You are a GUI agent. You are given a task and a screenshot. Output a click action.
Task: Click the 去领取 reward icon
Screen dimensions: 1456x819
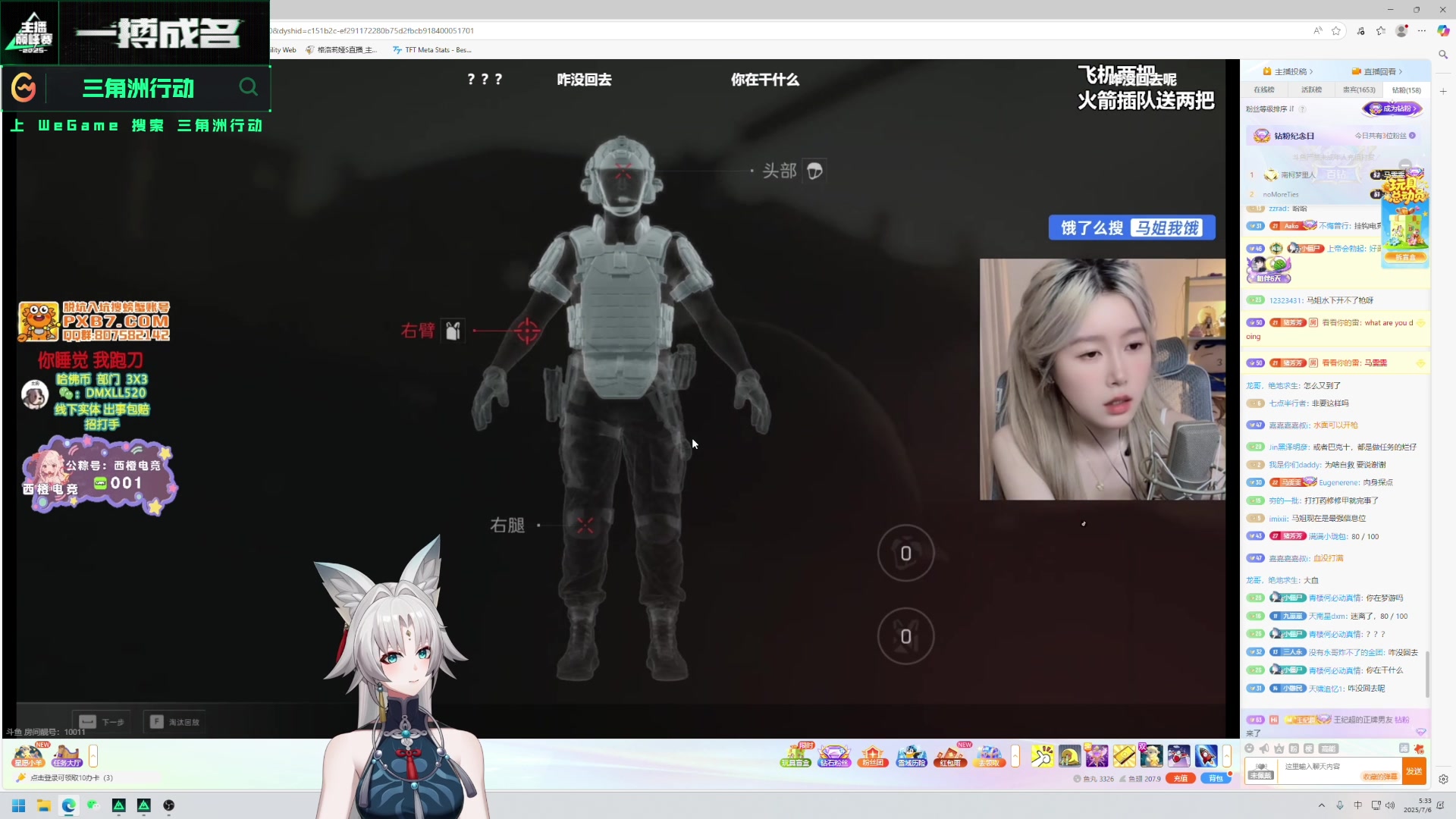[x=989, y=755]
